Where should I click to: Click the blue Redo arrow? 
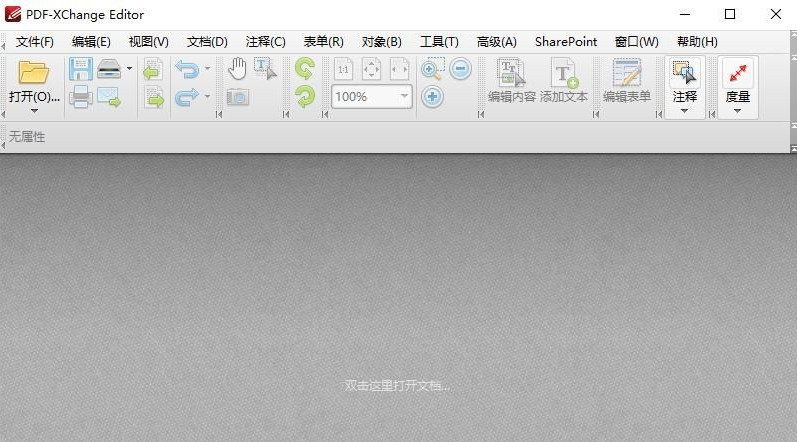187,97
